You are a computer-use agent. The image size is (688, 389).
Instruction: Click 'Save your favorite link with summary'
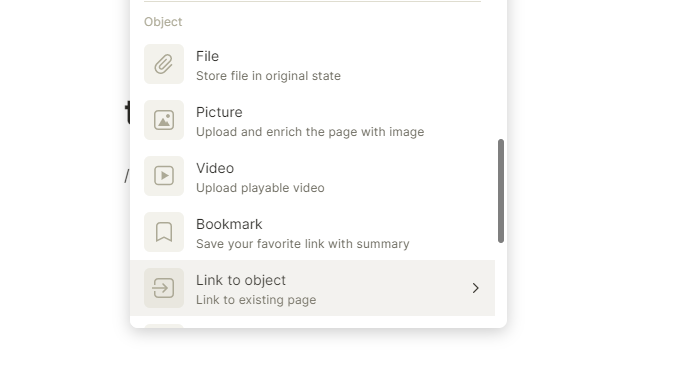[302, 244]
